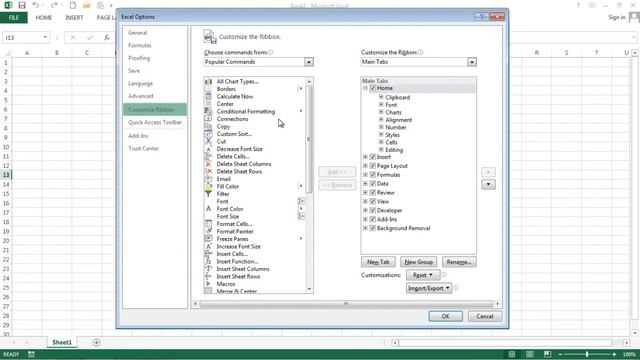Click the dialog horizontal scrollbar
This screenshot has width=640, height=360.
[x=346, y=304]
